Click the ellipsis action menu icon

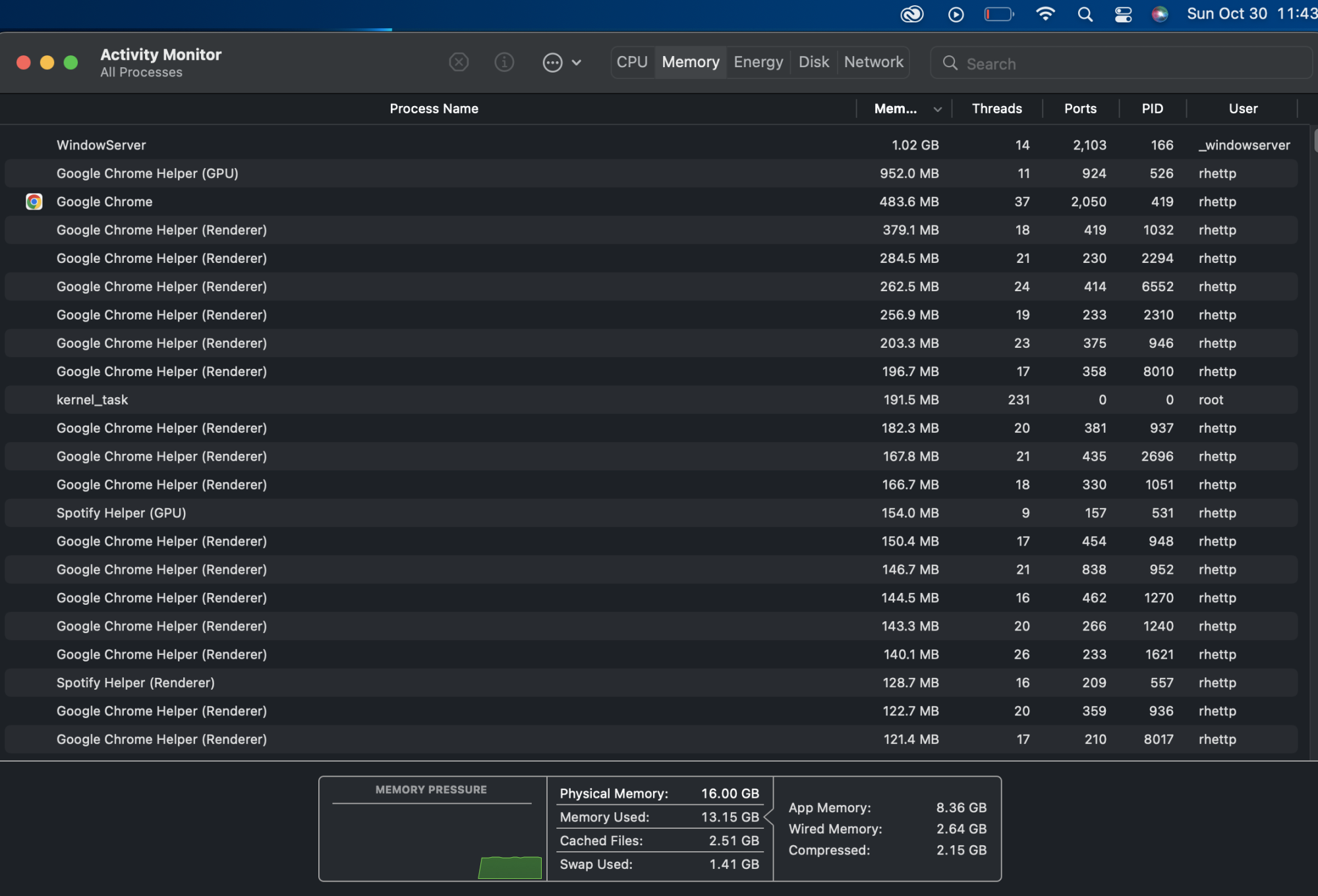point(552,63)
